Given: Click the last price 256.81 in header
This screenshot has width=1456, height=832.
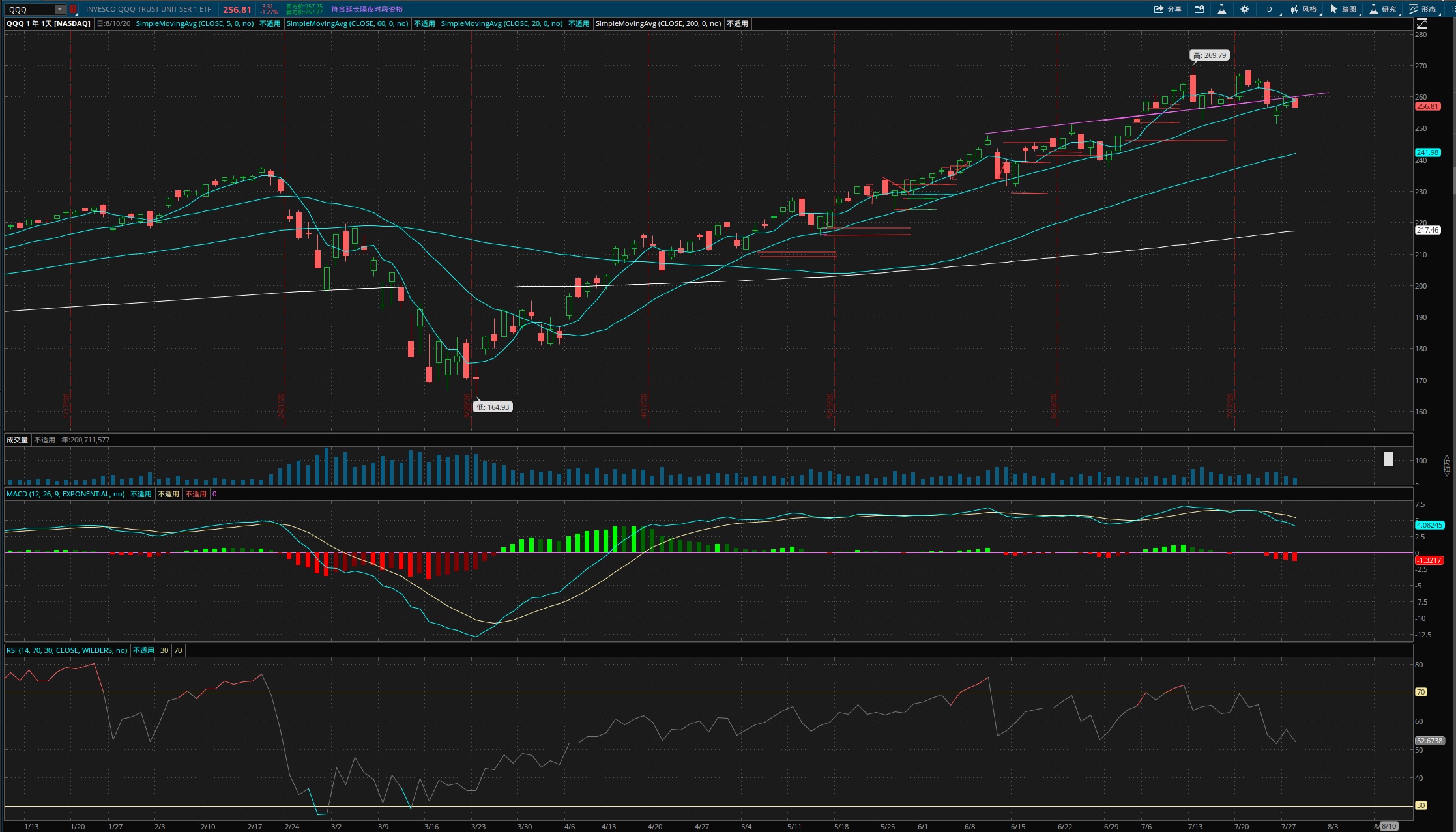Looking at the screenshot, I should click(x=237, y=10).
